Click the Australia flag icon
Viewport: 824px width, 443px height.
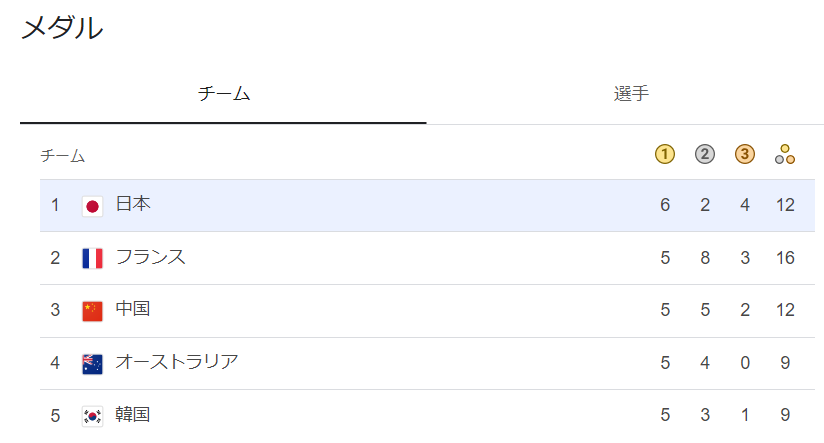coord(92,363)
